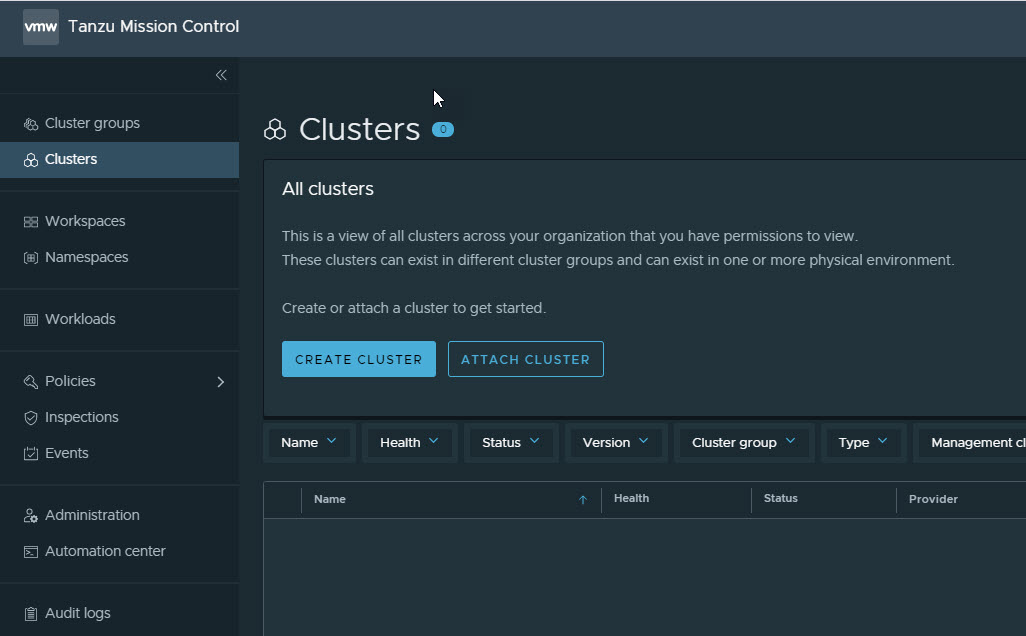1026x636 pixels.
Task: Click the VMware logo in header
Action: click(41, 27)
